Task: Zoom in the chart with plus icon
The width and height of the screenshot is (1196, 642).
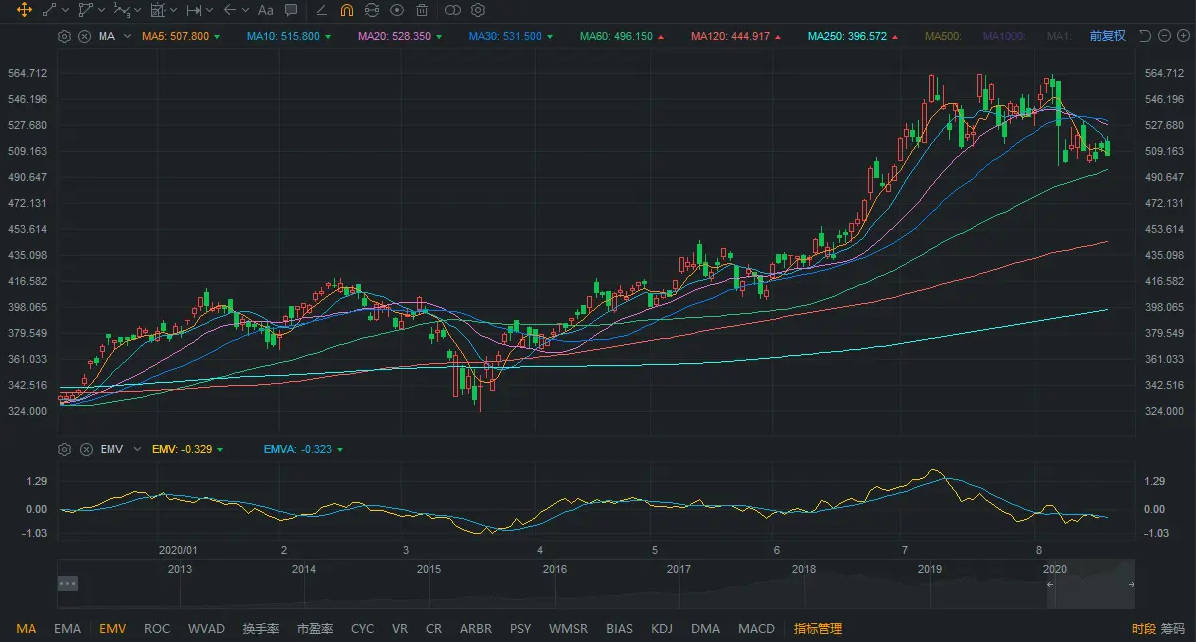Action: [x=1183, y=36]
